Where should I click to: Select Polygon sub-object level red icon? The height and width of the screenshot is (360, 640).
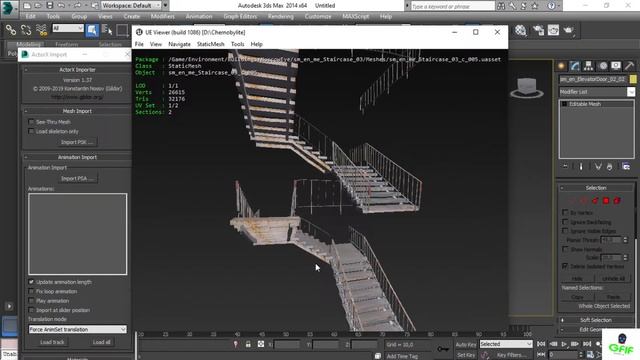[606, 200]
